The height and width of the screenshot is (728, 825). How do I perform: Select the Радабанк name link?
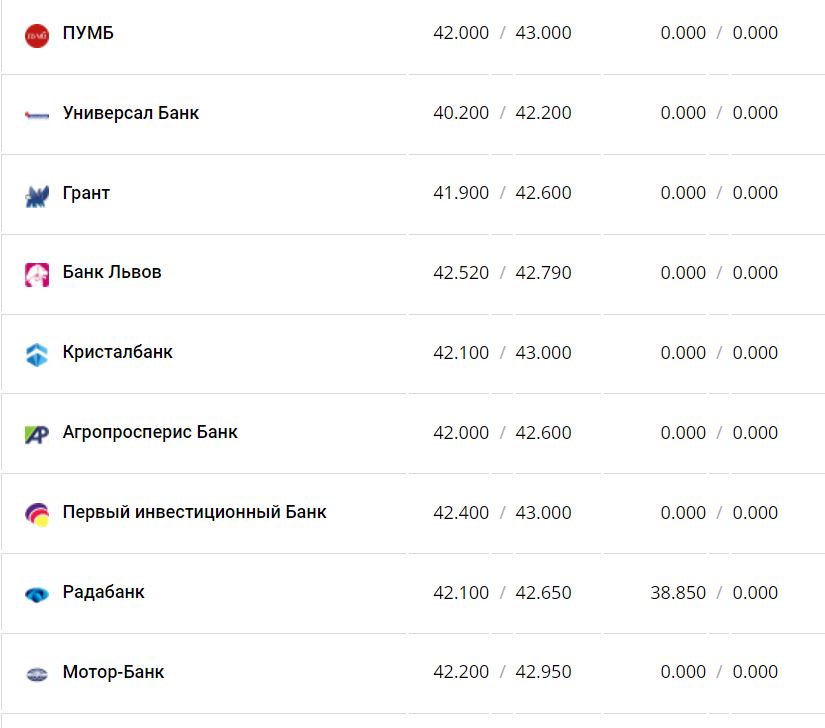[x=103, y=592]
